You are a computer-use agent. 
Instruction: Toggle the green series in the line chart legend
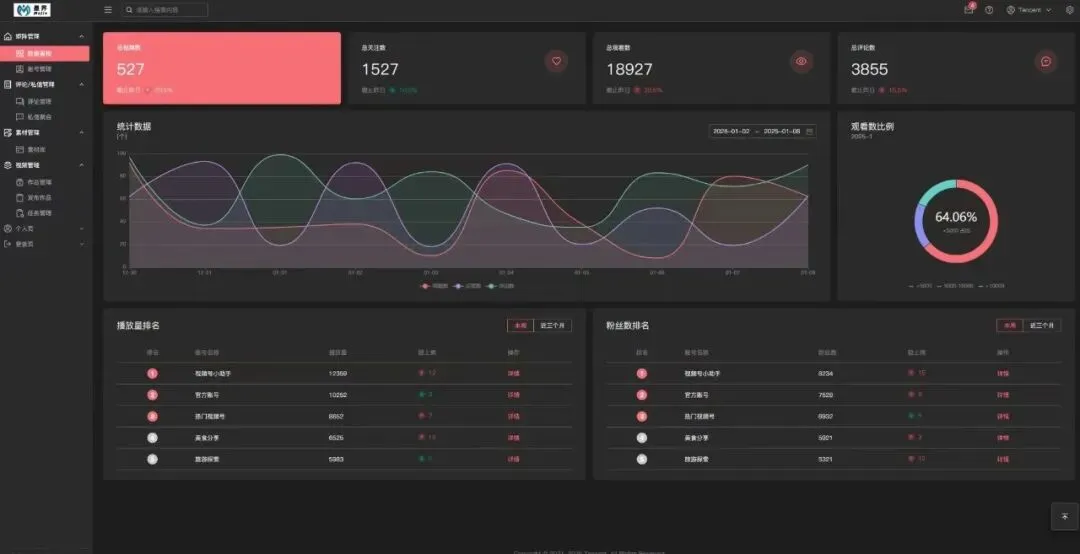[x=501, y=286]
